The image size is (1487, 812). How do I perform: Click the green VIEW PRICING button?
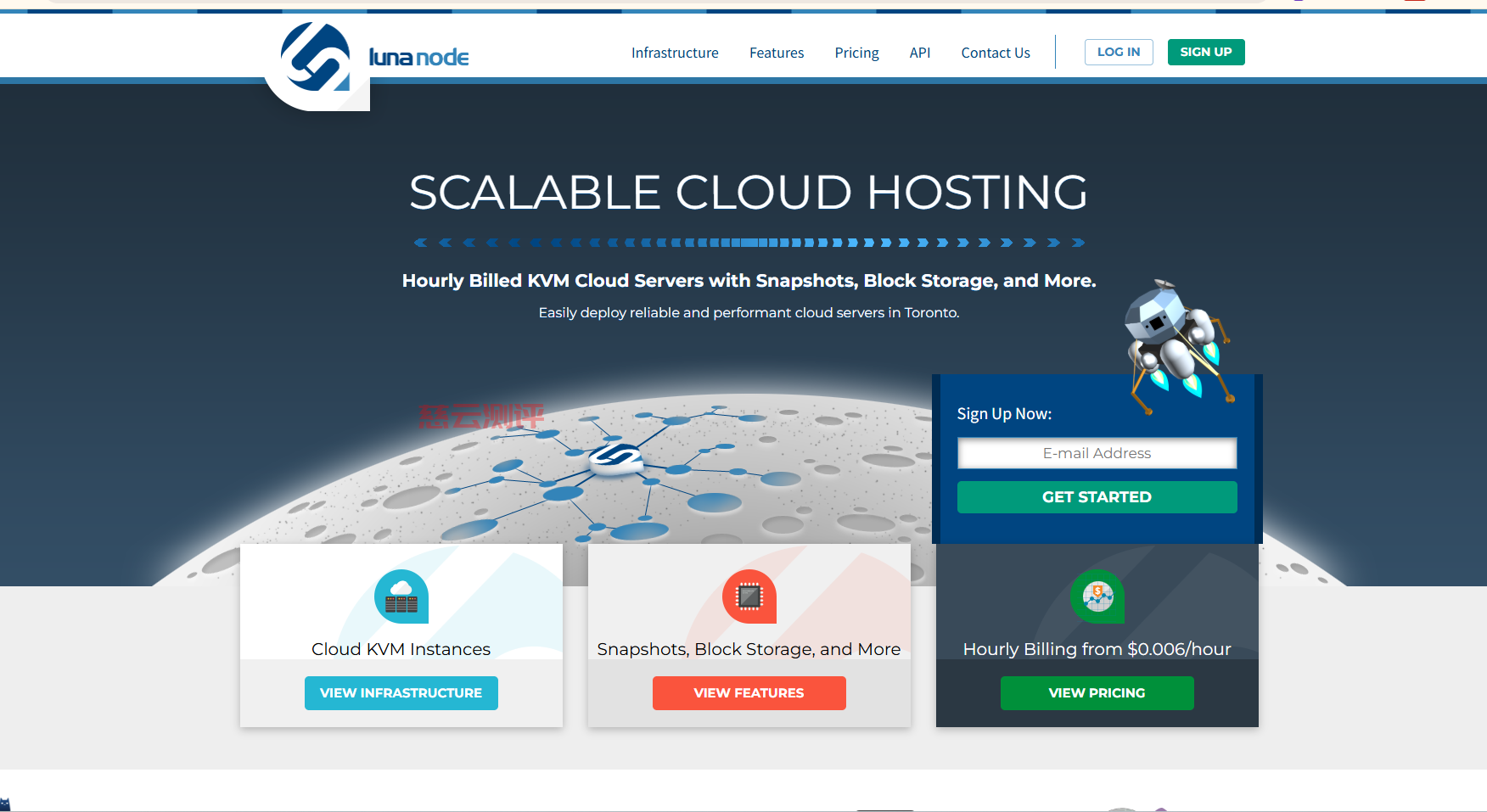coord(1097,693)
